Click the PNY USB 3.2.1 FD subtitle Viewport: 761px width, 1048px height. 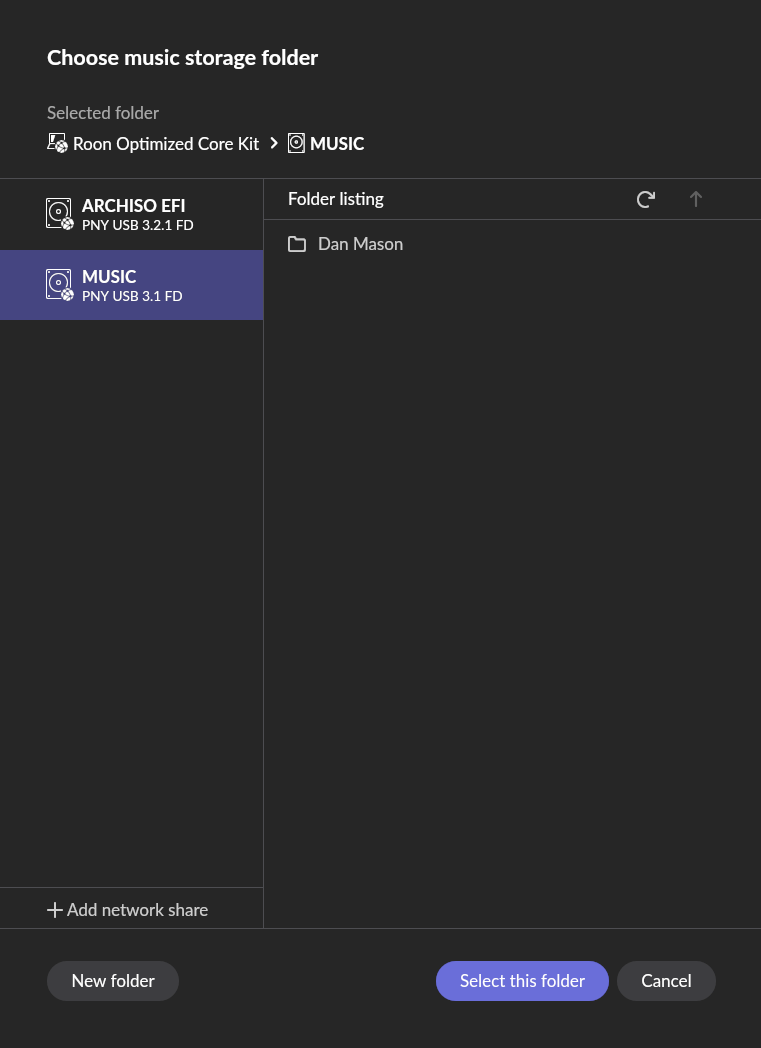(x=137, y=225)
